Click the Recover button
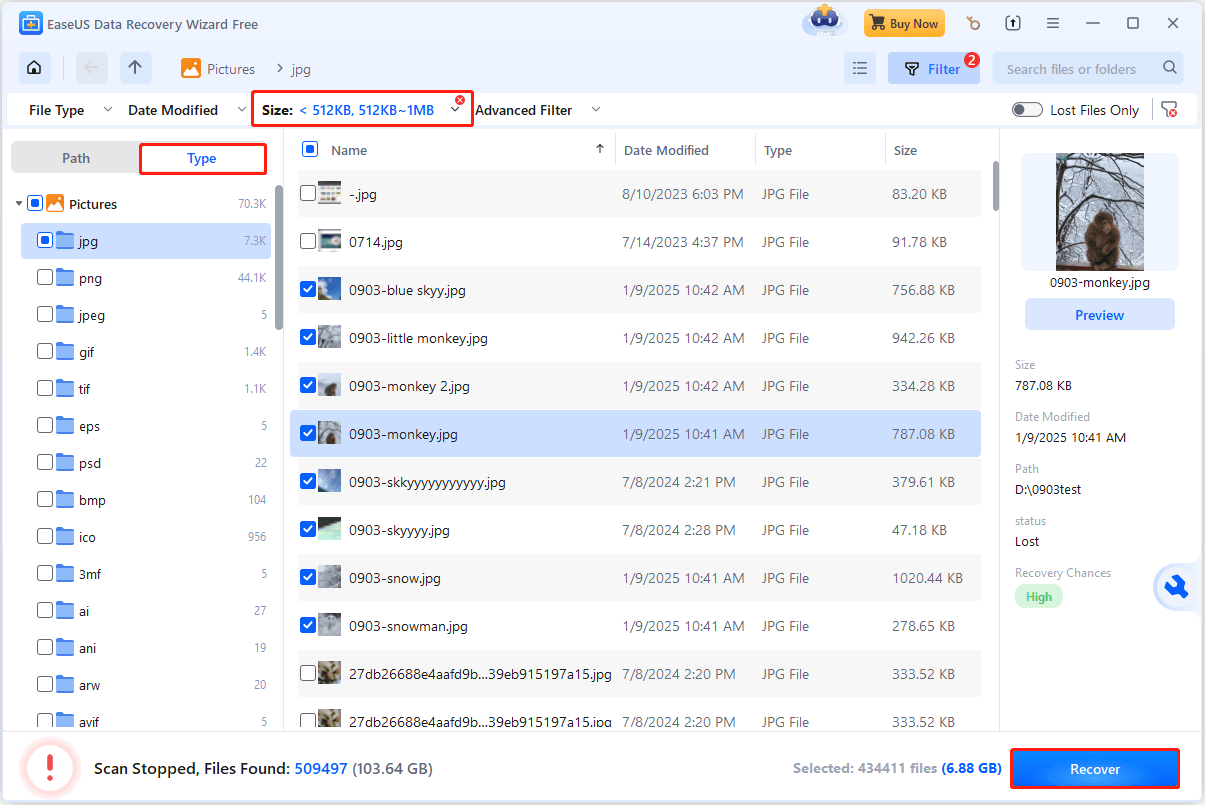Viewport: 1205px width, 805px height. point(1095,769)
